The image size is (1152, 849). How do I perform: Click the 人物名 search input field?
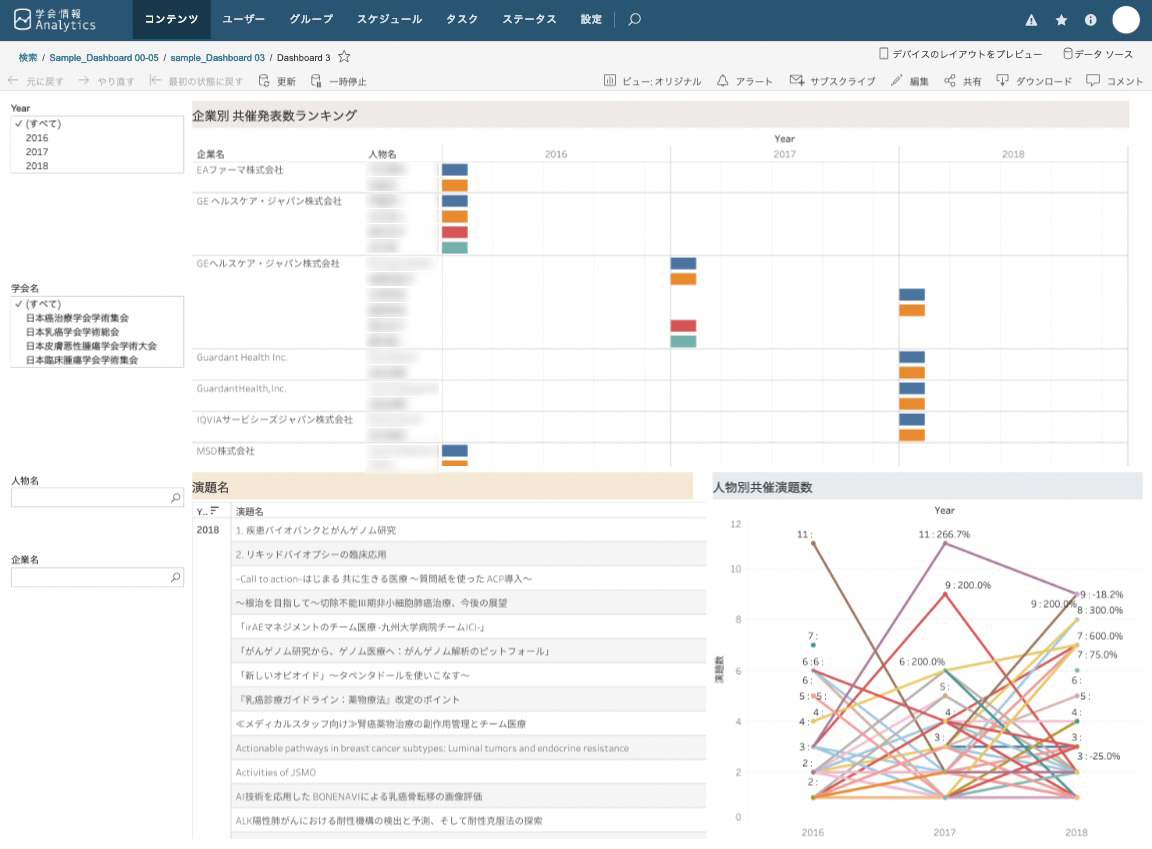point(97,498)
